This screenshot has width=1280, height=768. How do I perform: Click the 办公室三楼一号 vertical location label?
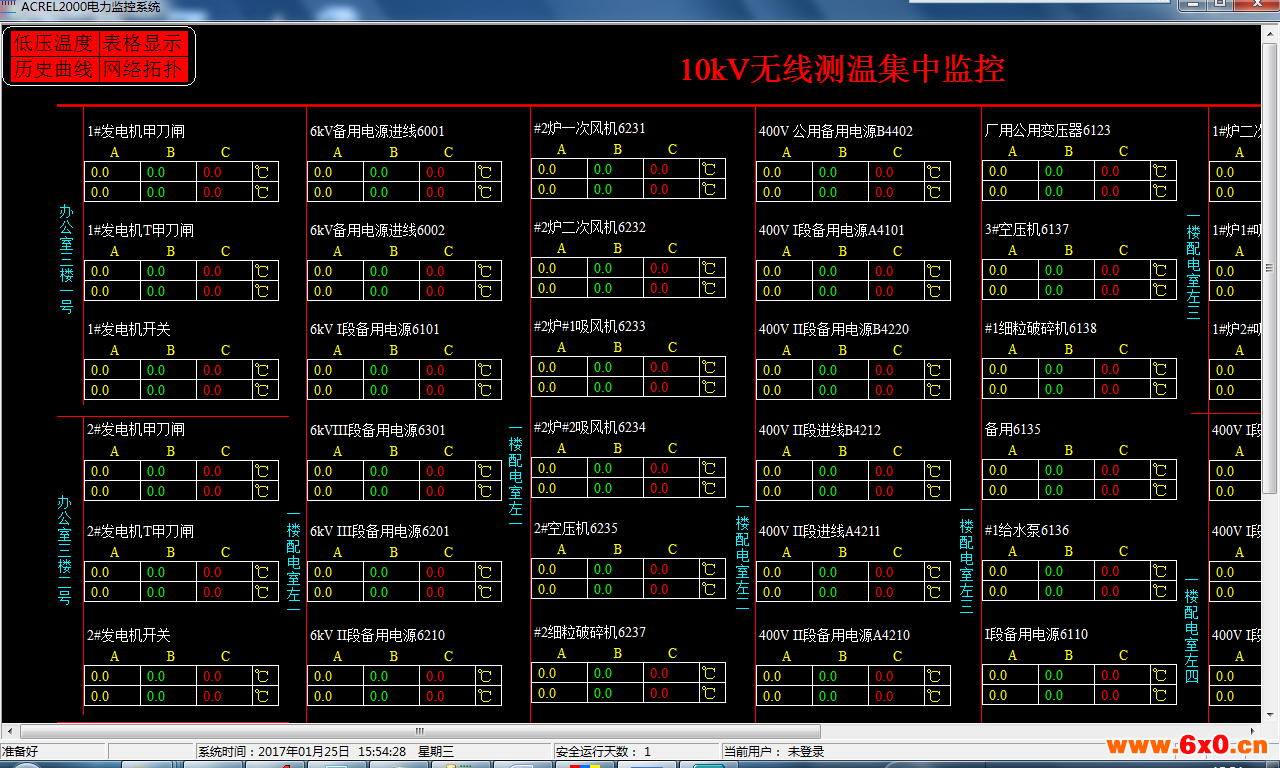[x=66, y=259]
